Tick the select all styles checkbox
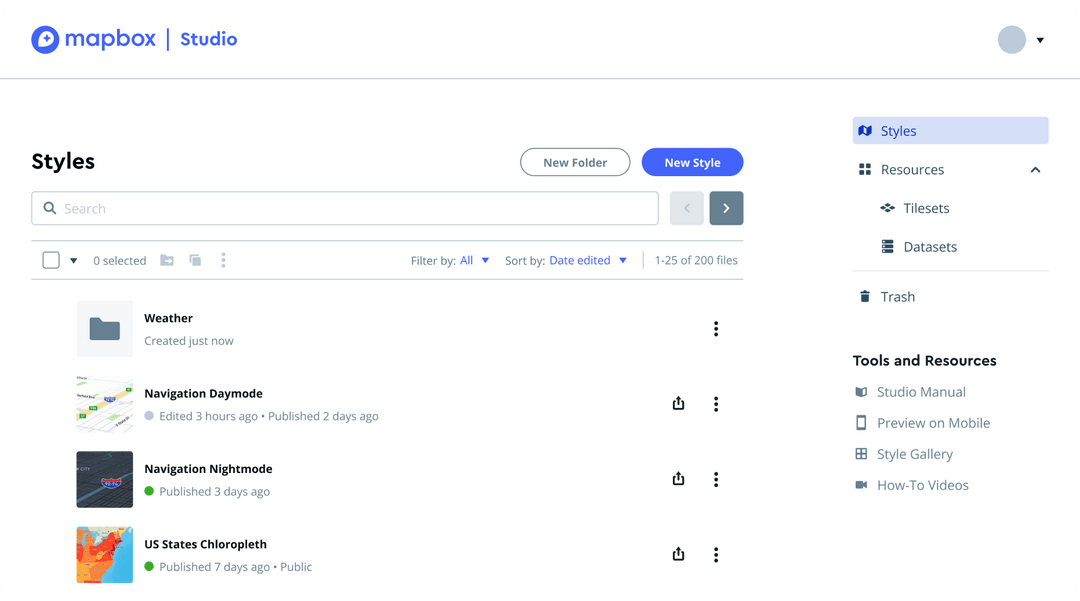The image size is (1080, 601). (x=51, y=260)
